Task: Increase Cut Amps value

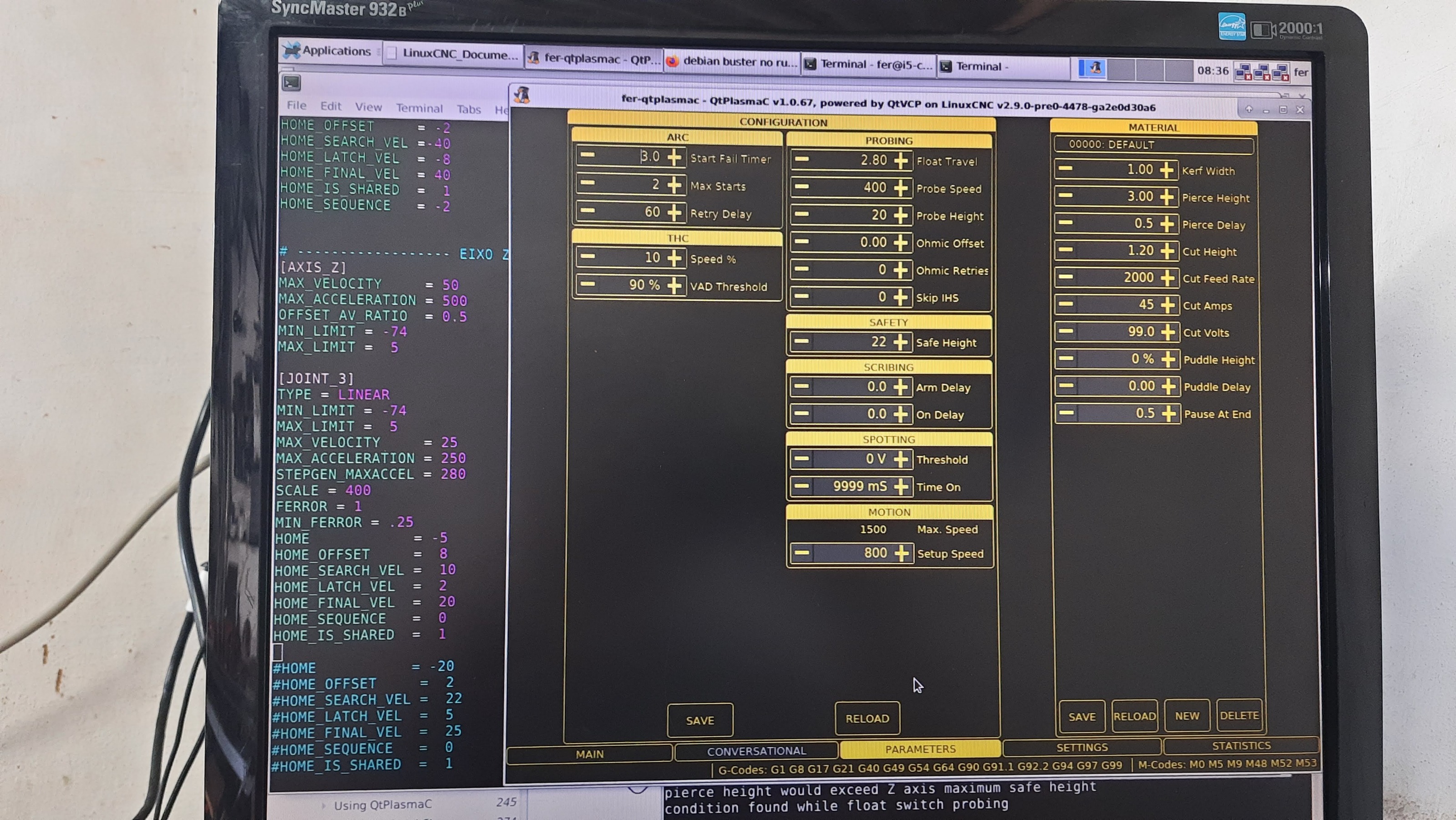Action: (1168, 305)
